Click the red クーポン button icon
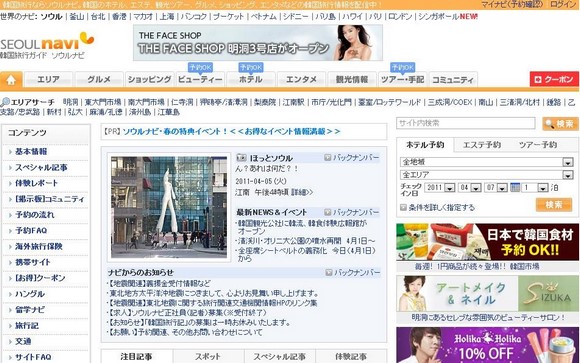580x363 pixels. [538, 80]
